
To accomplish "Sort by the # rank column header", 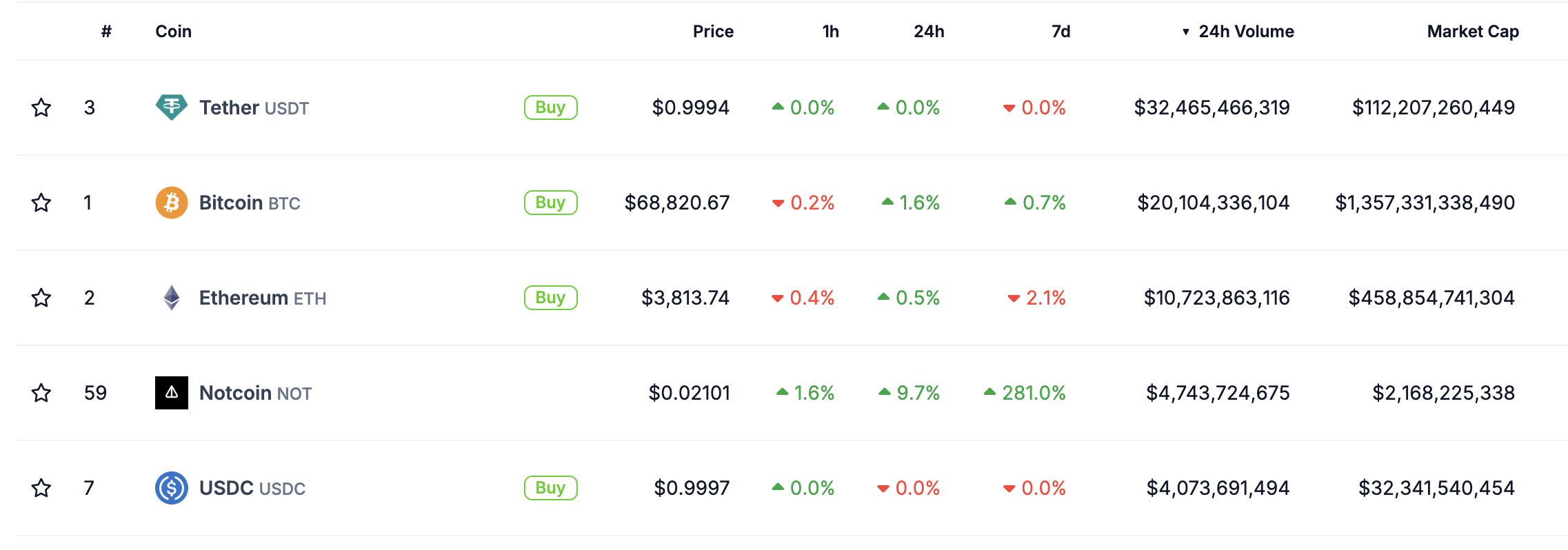I will [x=106, y=32].
